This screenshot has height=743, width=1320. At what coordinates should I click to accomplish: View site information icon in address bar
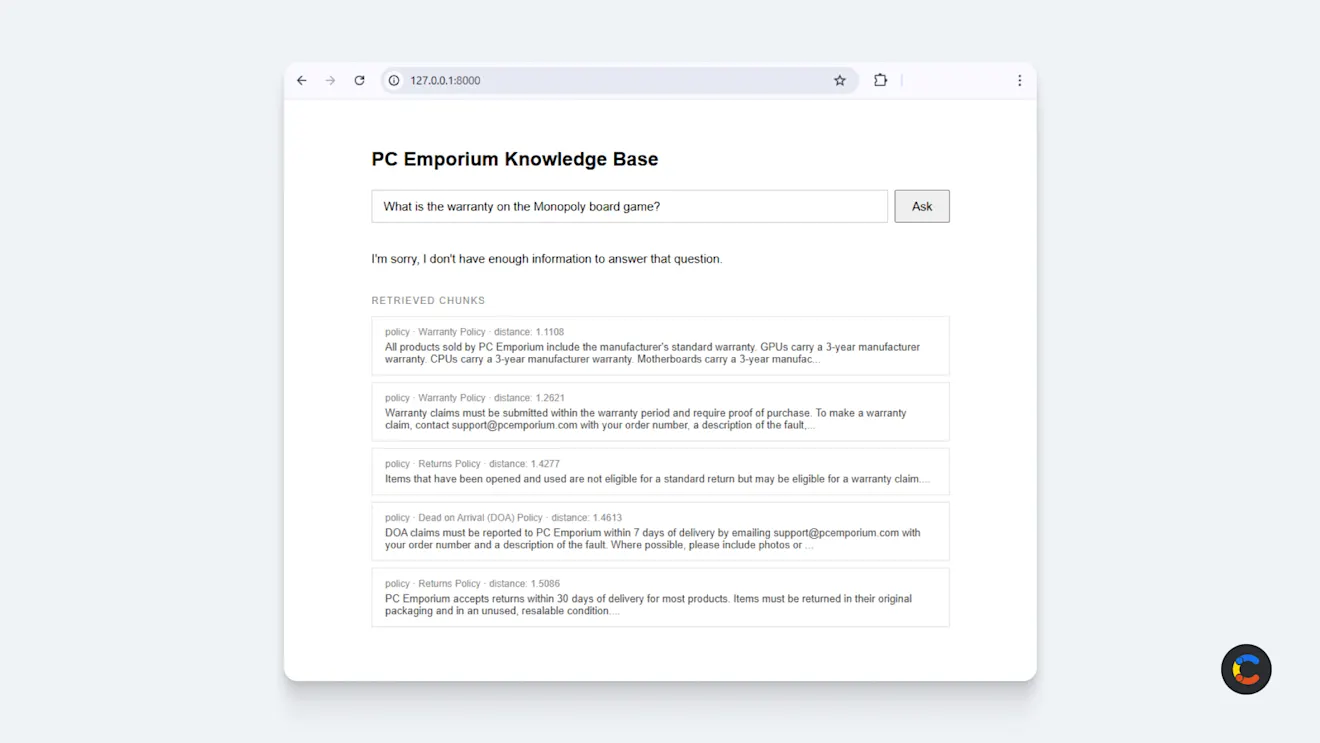pos(394,80)
